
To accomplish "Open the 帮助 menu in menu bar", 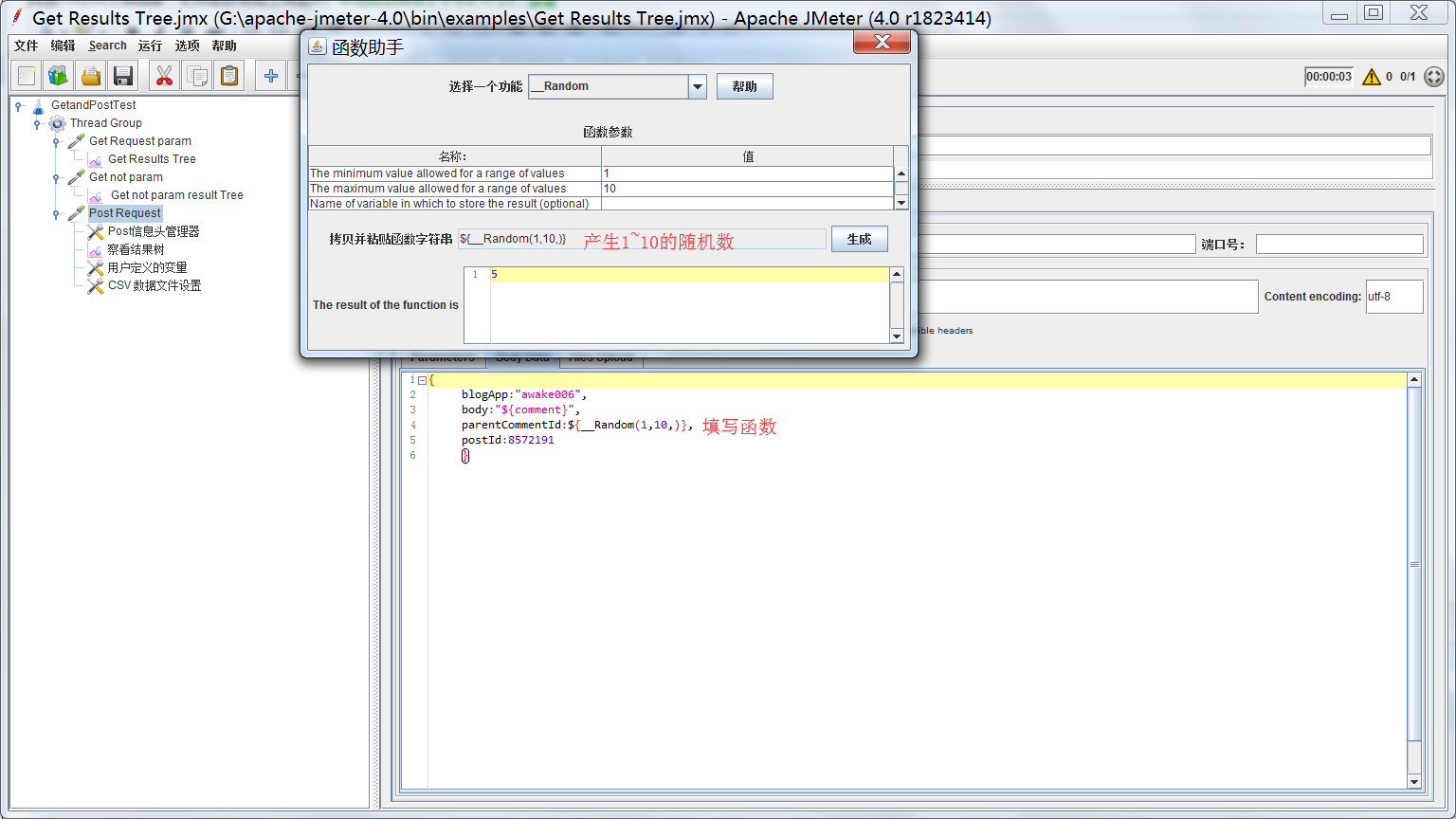I will (x=224, y=45).
